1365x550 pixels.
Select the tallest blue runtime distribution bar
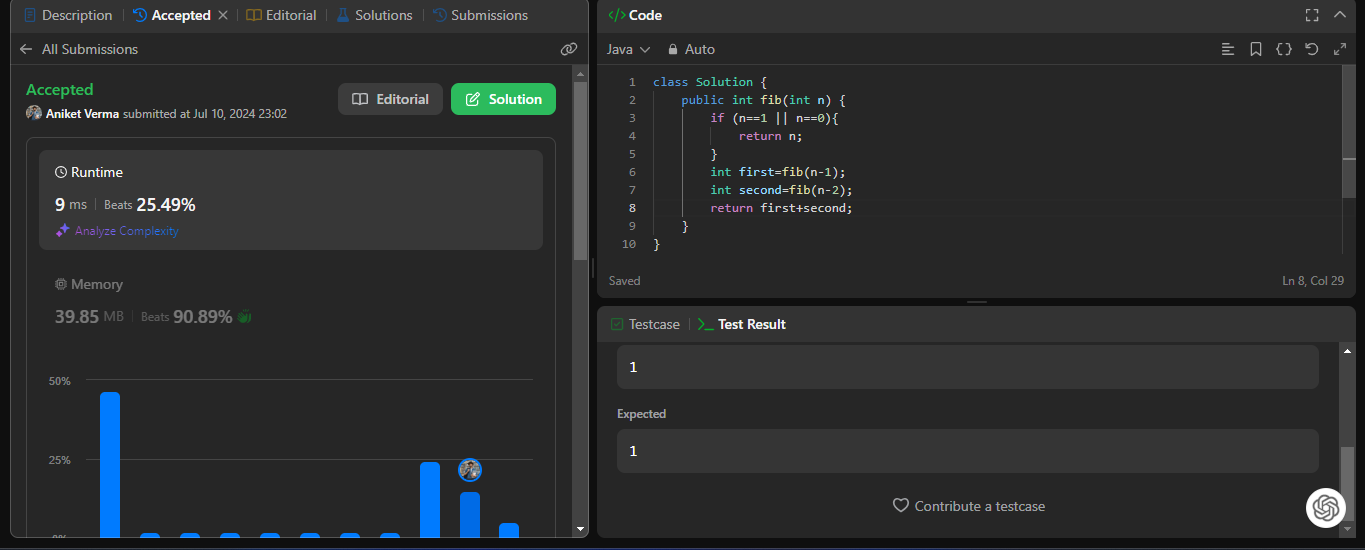[x=110, y=464]
